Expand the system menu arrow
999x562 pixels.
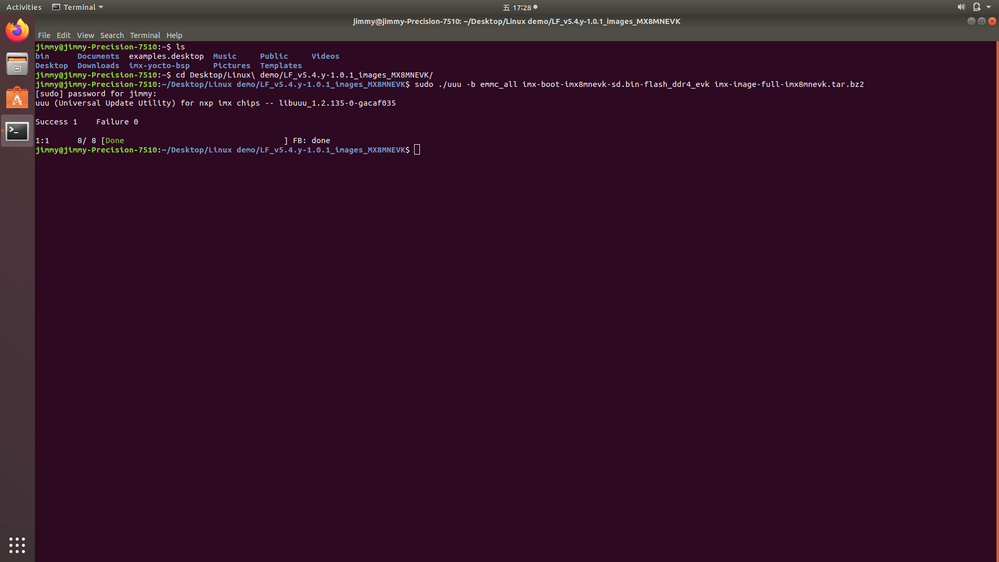click(x=989, y=7)
